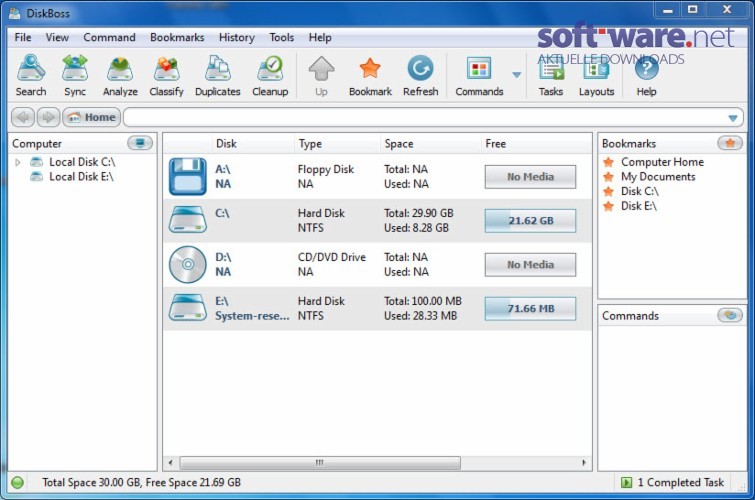This screenshot has height=500, width=755.
Task: Sort by the Free column header
Action: (536, 144)
